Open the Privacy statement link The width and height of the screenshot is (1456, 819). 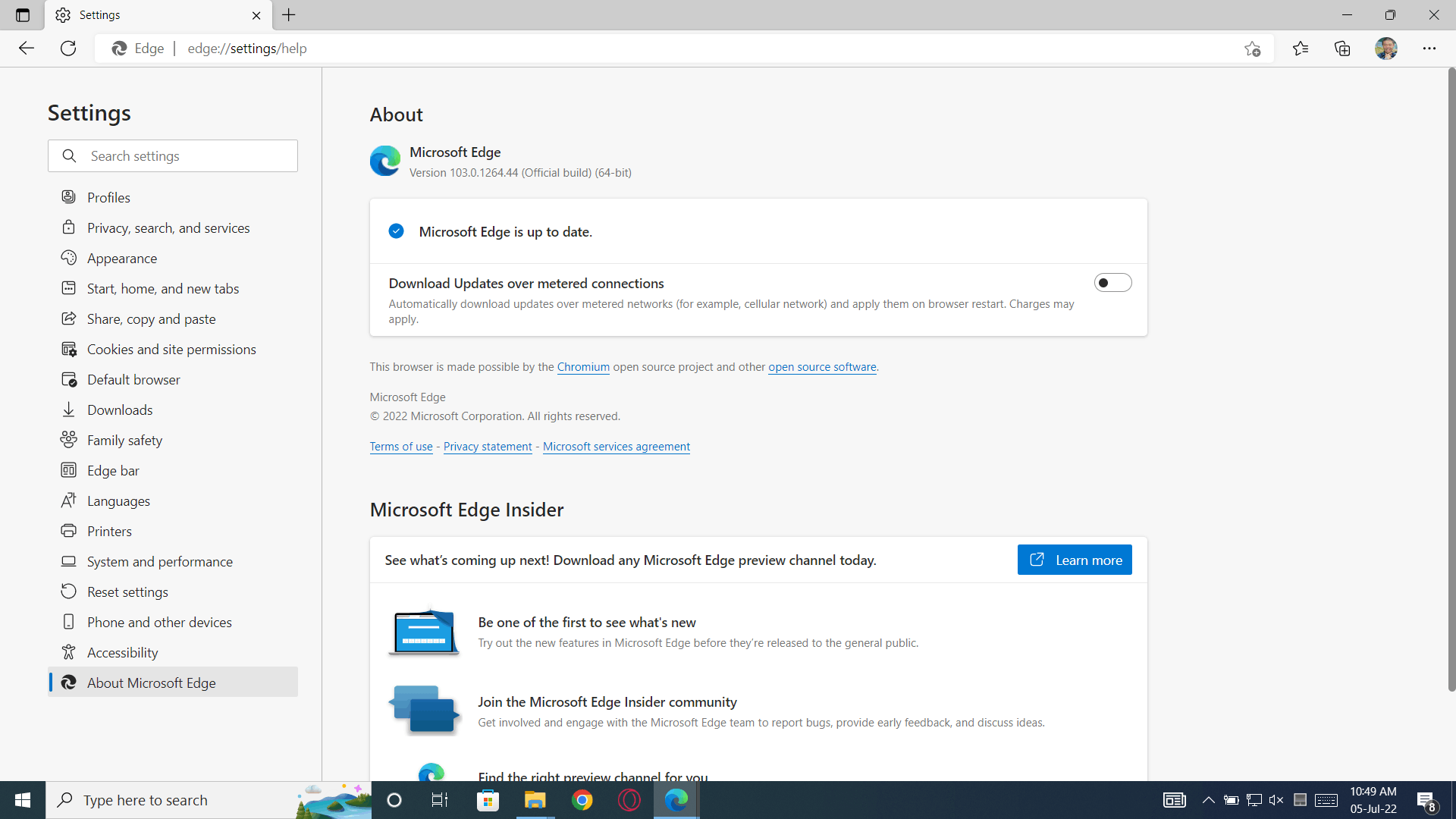(x=488, y=447)
